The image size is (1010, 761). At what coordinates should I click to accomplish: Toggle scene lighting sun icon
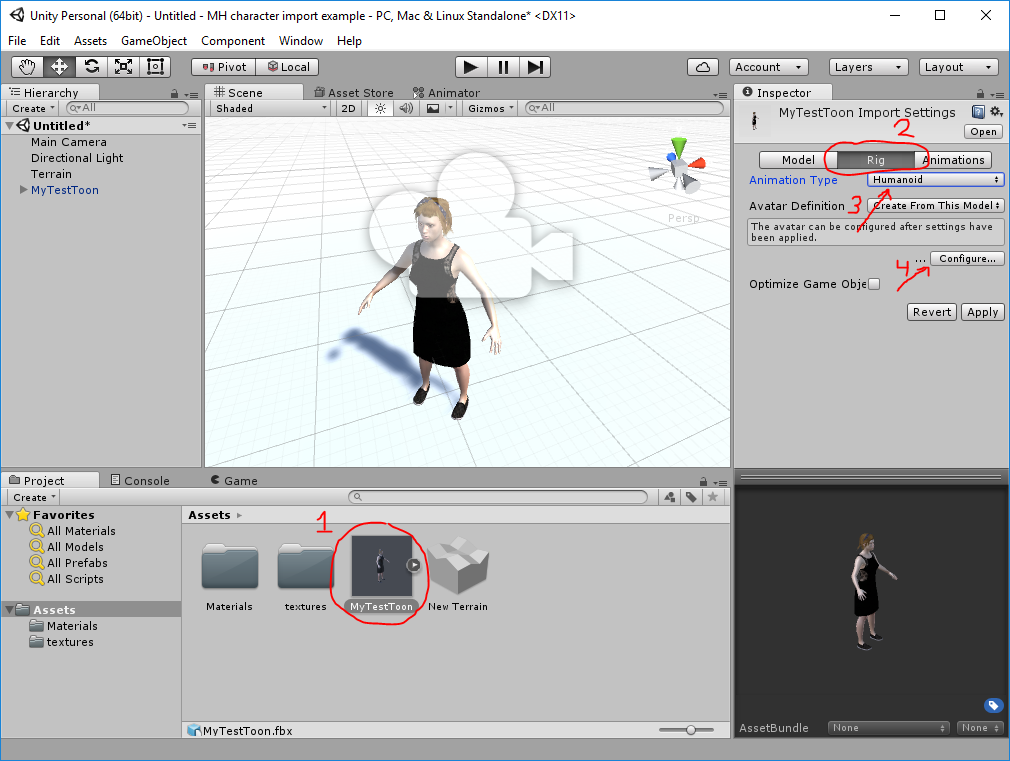click(381, 108)
